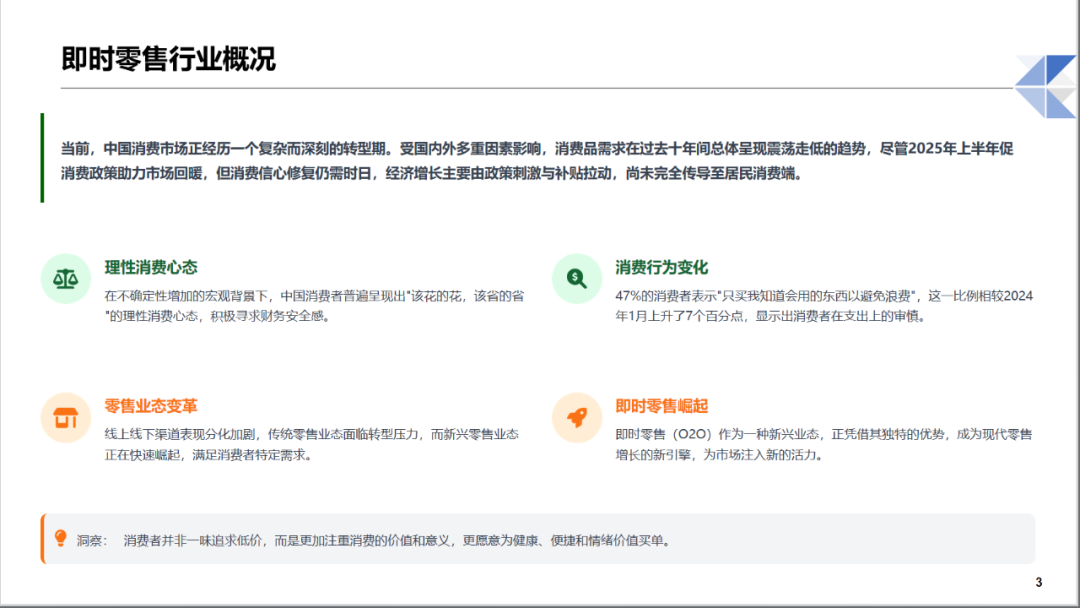Image resolution: width=1080 pixels, height=608 pixels.
Task: Select the paragraph describing 即时零售（O2O）
Action: click(x=823, y=444)
